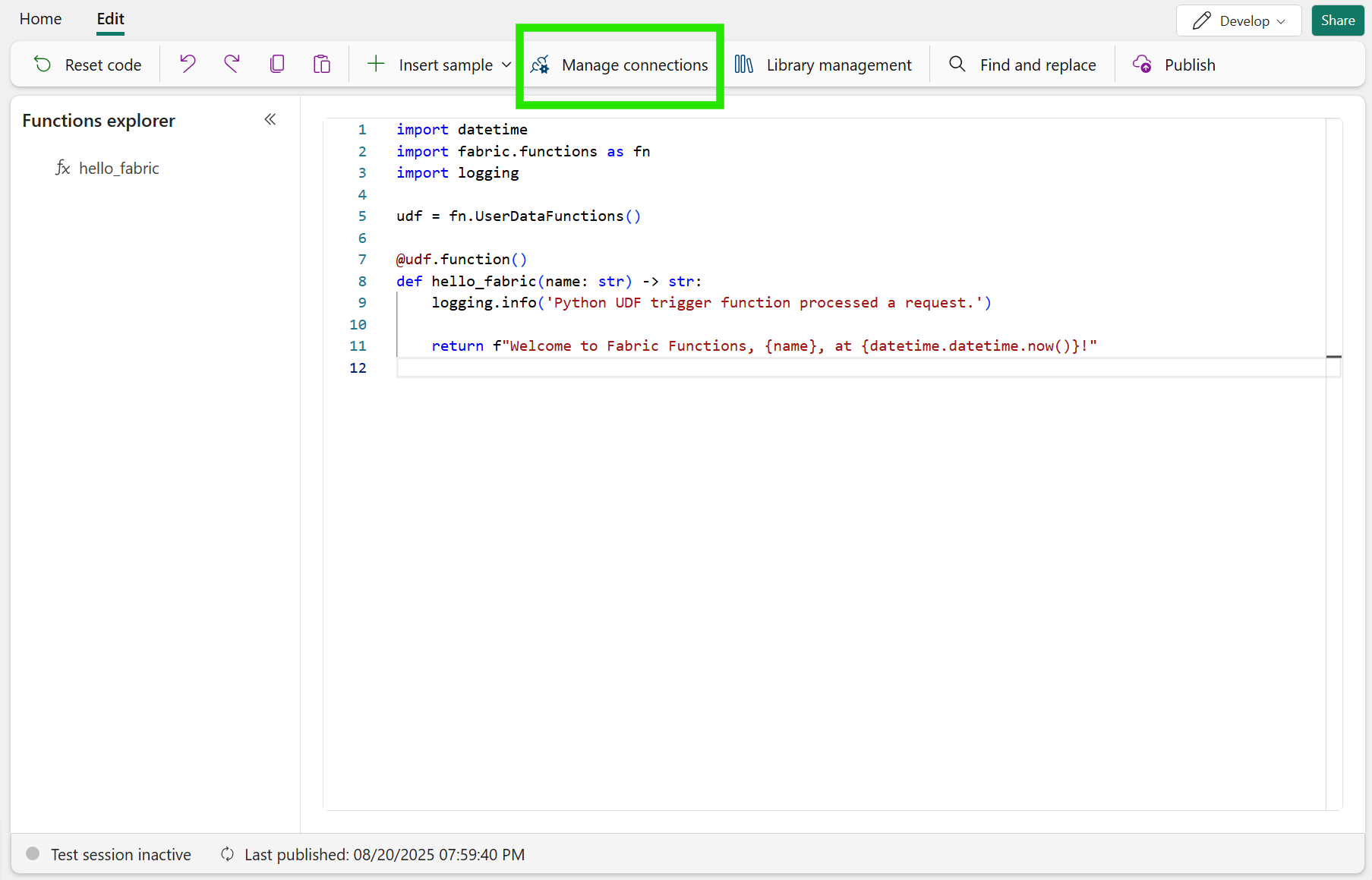Click the fx icon beside hello_fabric
Viewport: 1372px width, 880px height.
pos(63,168)
